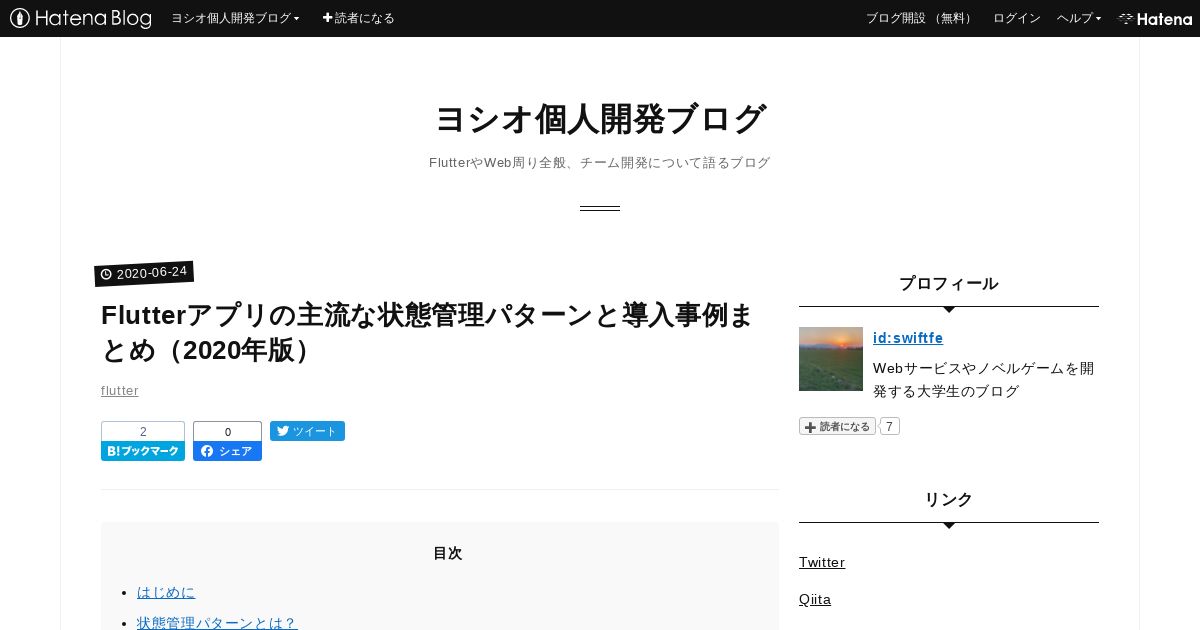1200x630 pixels.
Task: Open the blog title ヨシオ個人開発ブログ heading
Action: [600, 119]
